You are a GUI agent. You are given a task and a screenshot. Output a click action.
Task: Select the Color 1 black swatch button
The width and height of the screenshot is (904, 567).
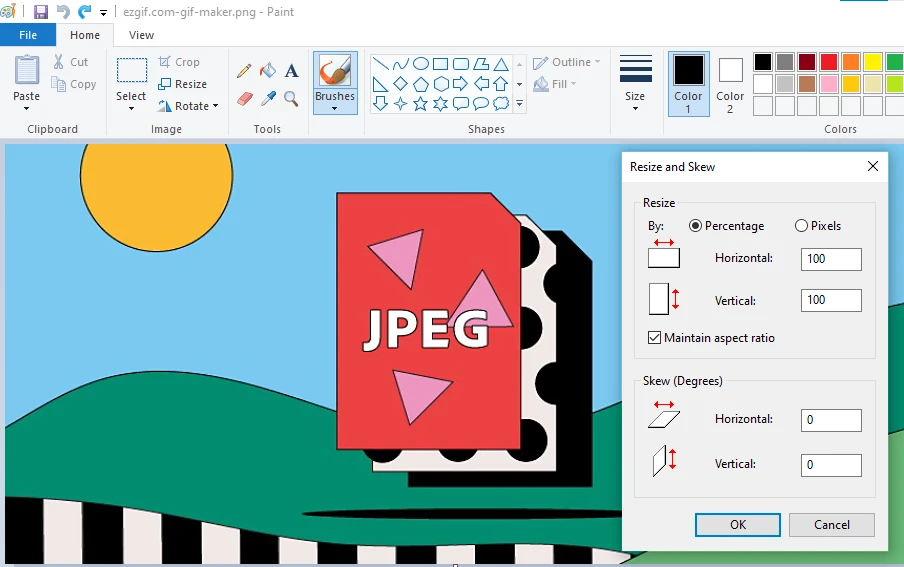pyautogui.click(x=688, y=84)
